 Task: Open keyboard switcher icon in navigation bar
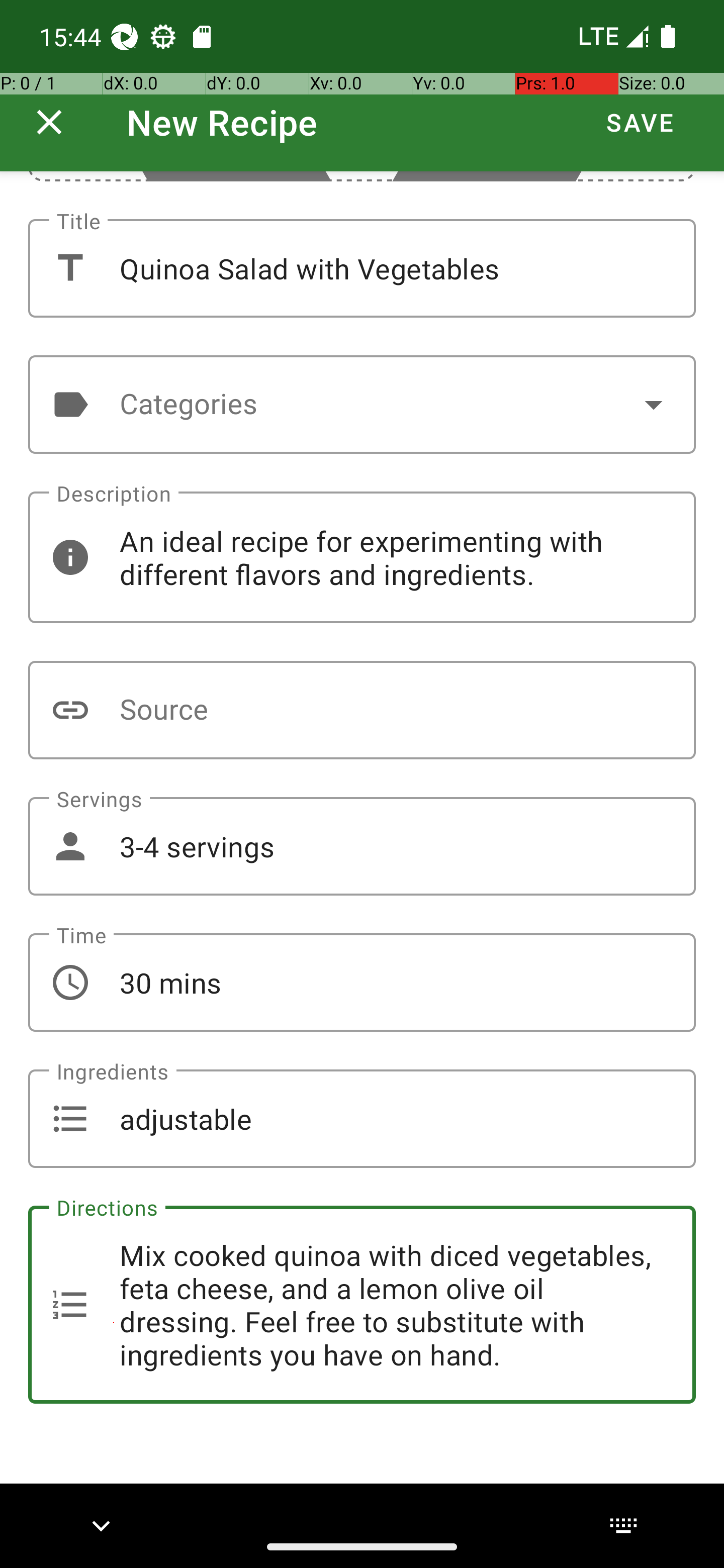pyautogui.click(x=623, y=1525)
